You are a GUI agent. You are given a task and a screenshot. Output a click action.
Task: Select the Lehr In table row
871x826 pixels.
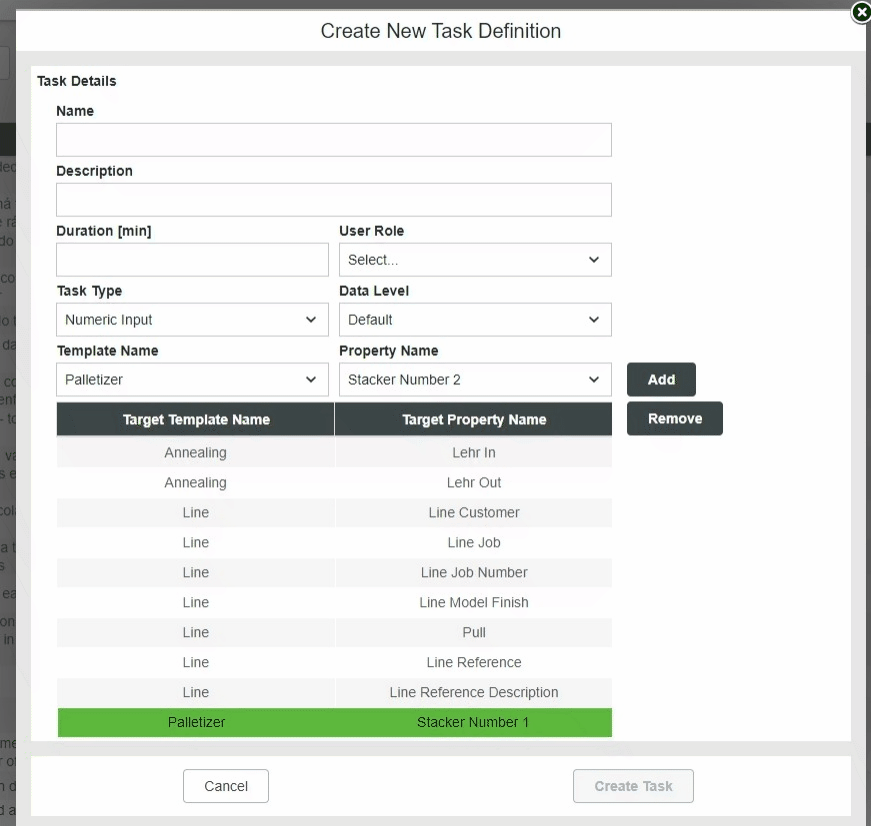point(334,453)
